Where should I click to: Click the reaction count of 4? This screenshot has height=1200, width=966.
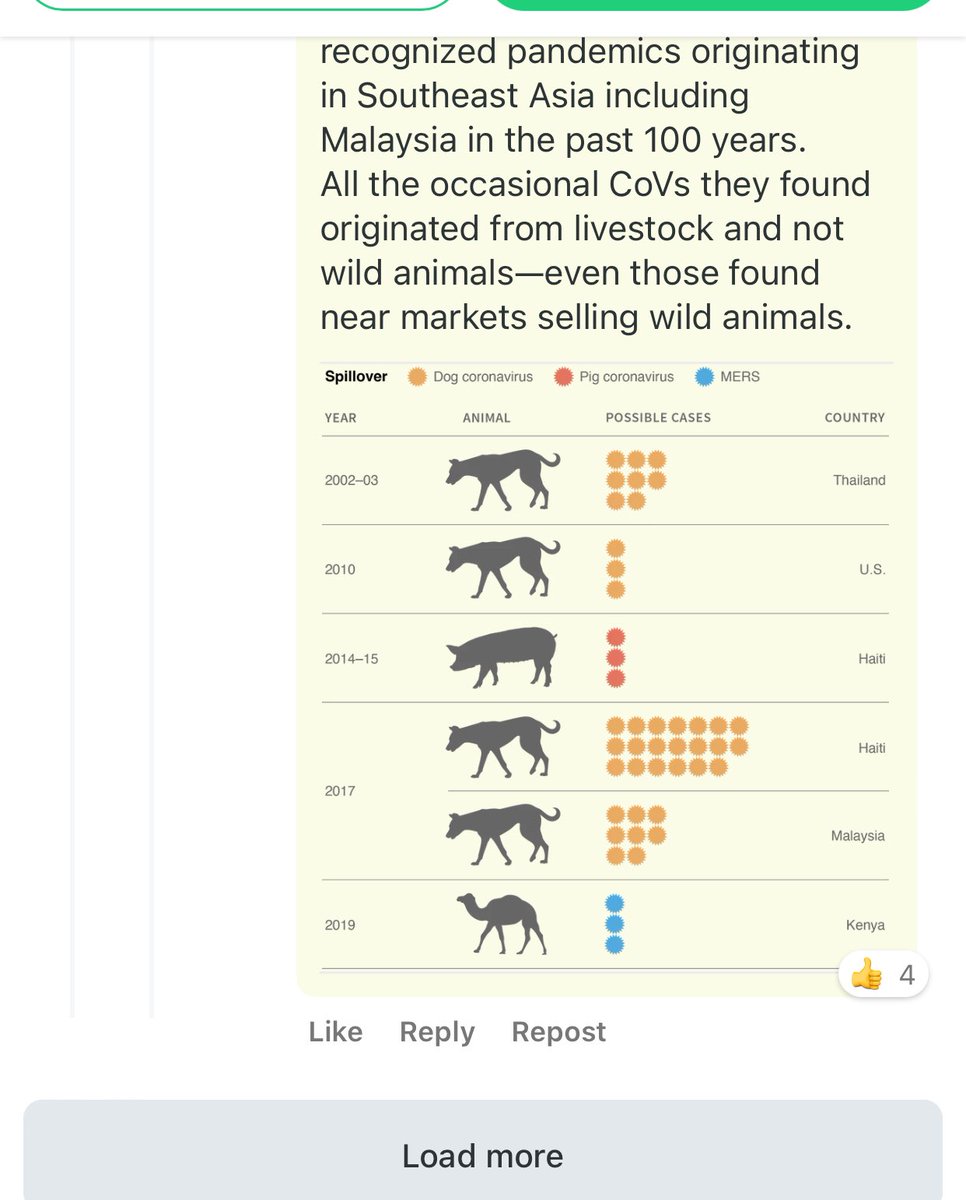pos(907,974)
